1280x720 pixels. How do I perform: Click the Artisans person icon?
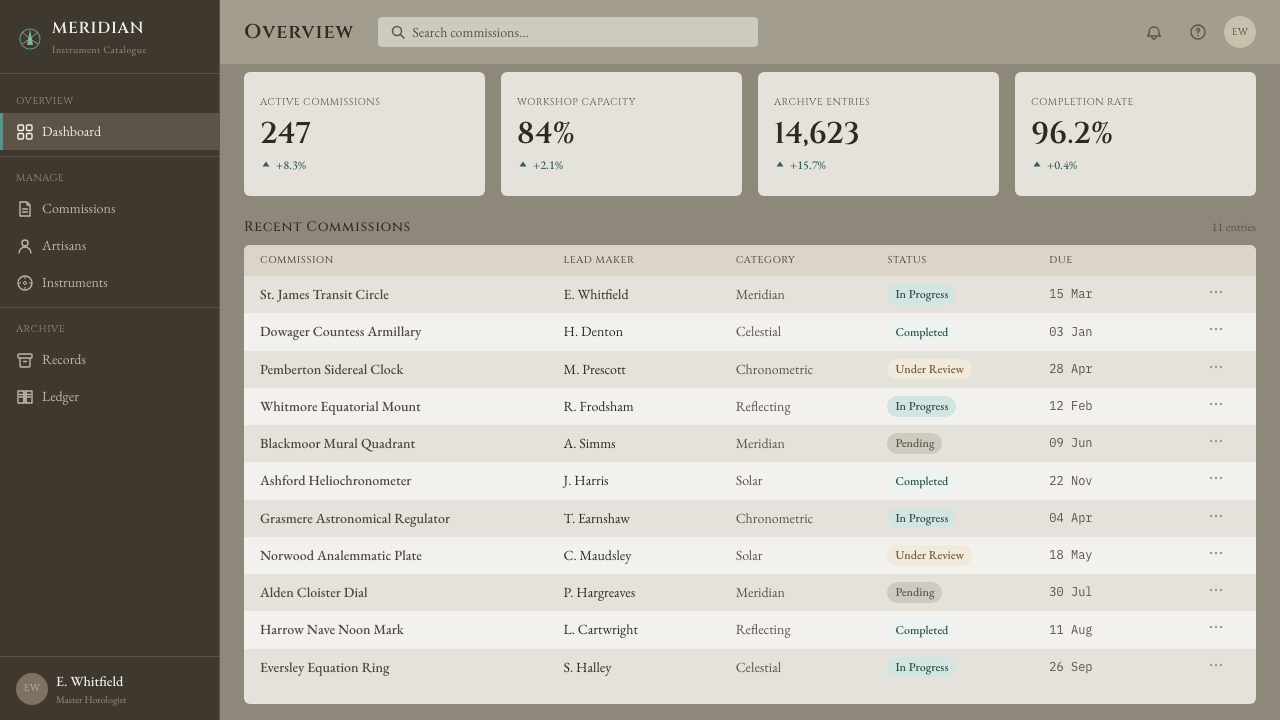point(25,246)
